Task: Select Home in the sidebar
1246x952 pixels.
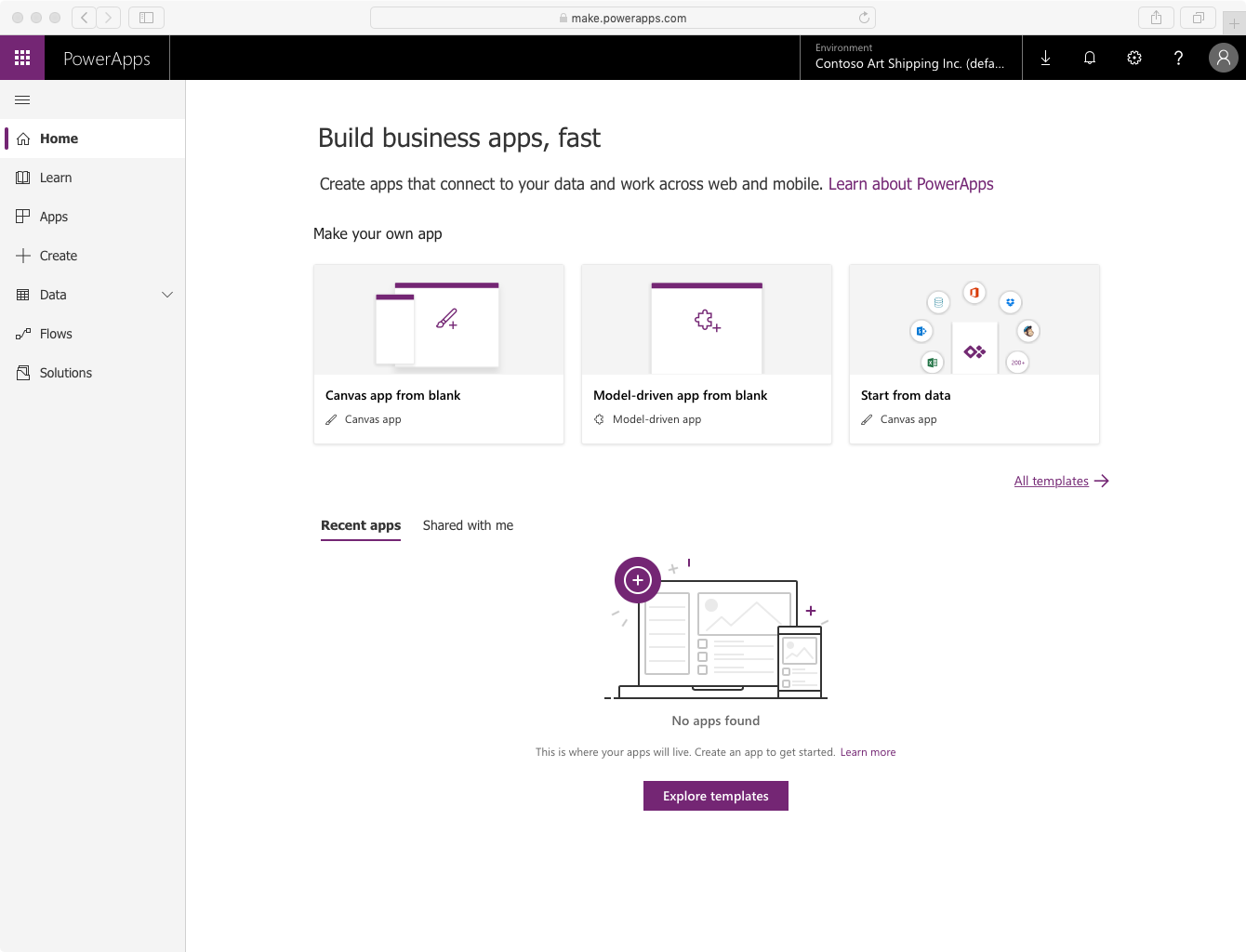Action: click(x=93, y=139)
